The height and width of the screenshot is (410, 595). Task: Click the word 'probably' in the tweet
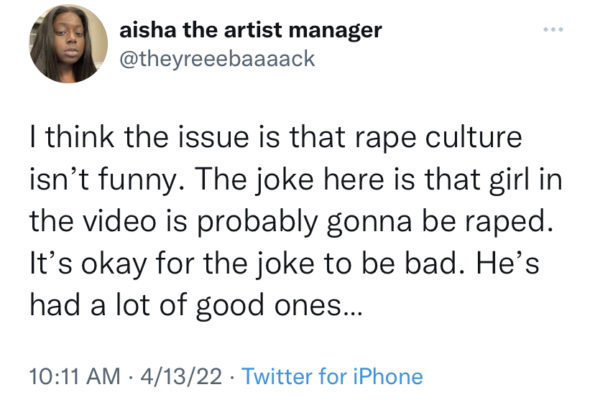point(257,223)
